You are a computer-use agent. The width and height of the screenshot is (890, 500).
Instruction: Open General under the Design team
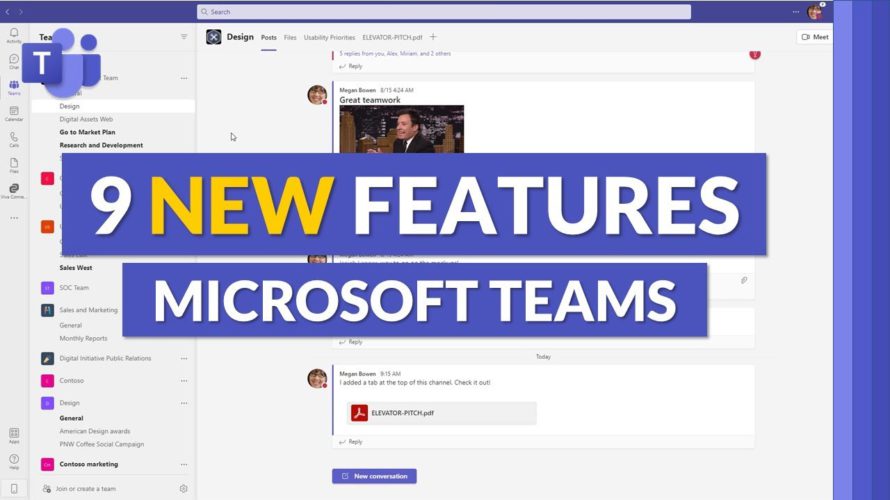71,418
